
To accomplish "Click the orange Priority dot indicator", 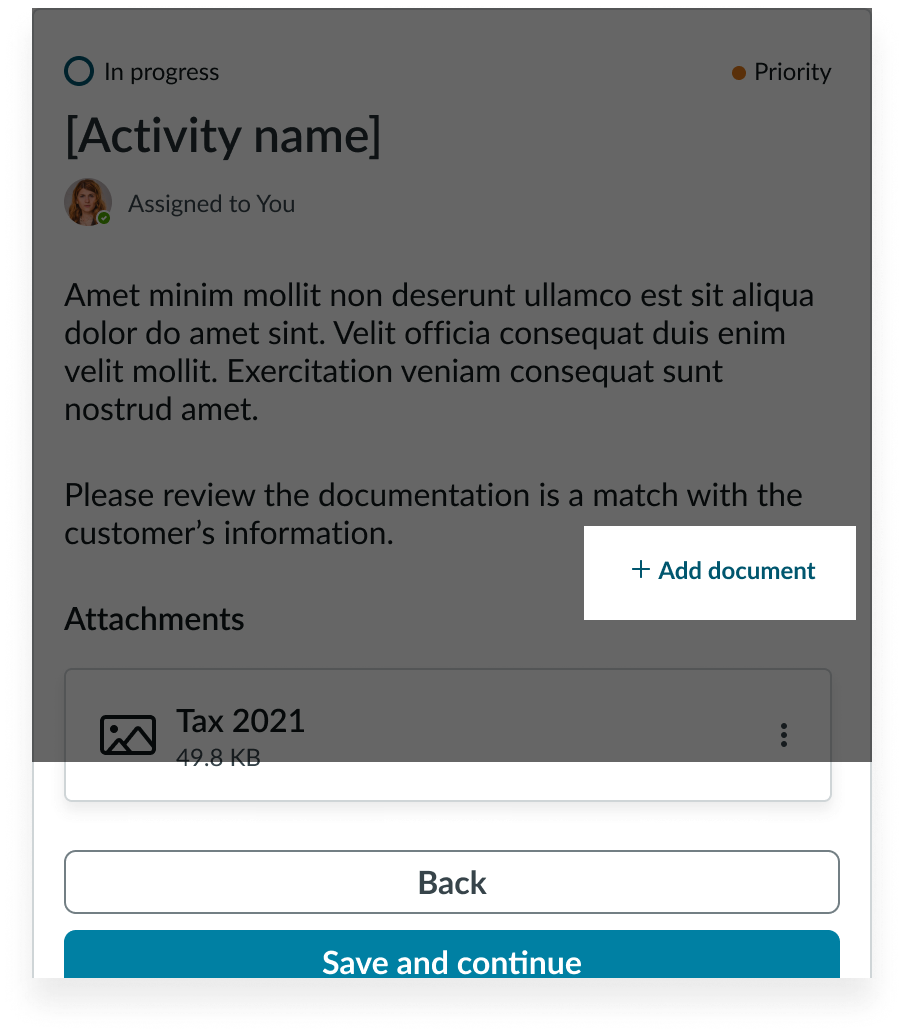I will [738, 73].
